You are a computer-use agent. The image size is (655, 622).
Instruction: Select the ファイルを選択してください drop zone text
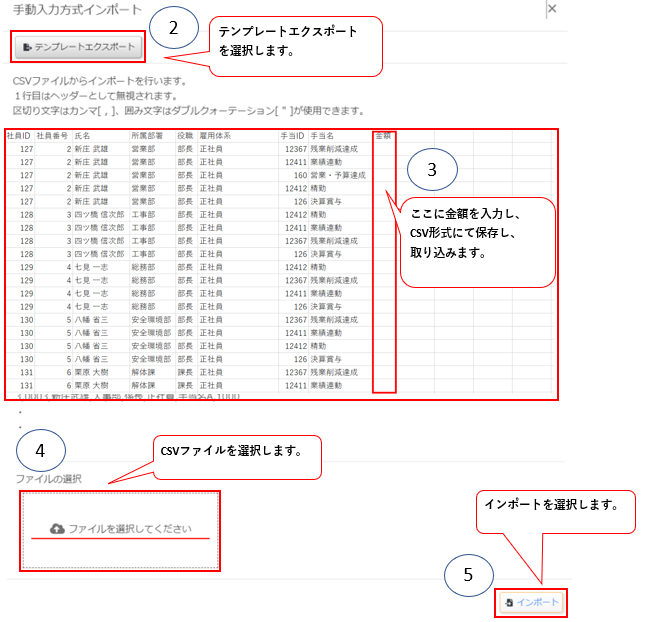tap(129, 529)
